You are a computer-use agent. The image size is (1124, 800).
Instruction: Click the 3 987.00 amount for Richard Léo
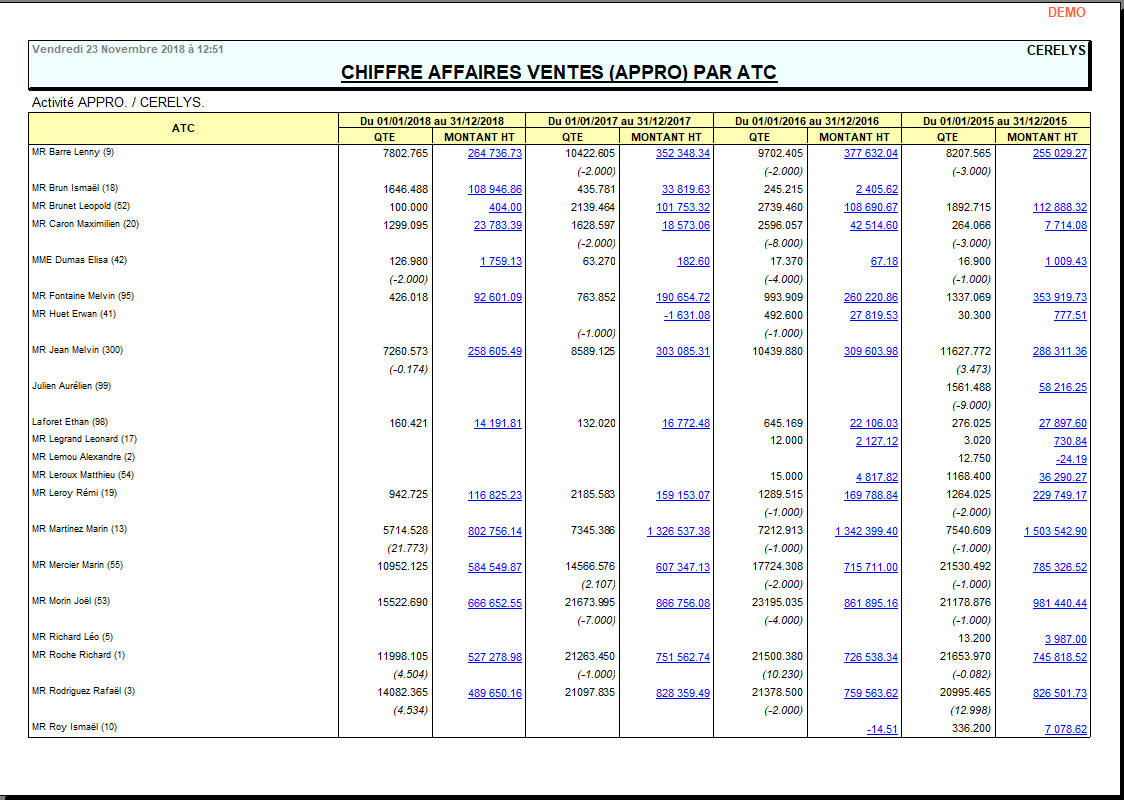(x=1065, y=639)
